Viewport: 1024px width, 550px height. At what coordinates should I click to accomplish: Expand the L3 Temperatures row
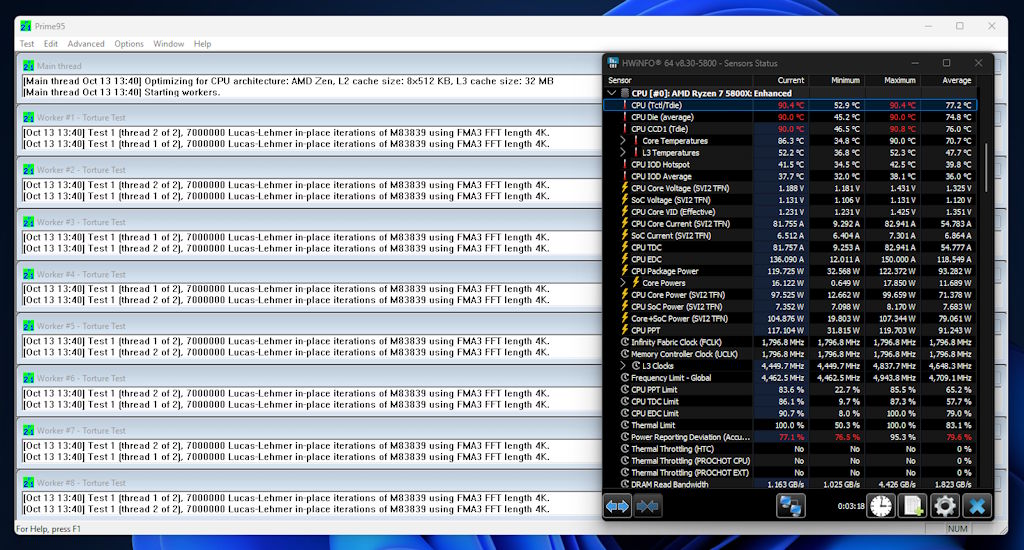coord(623,153)
